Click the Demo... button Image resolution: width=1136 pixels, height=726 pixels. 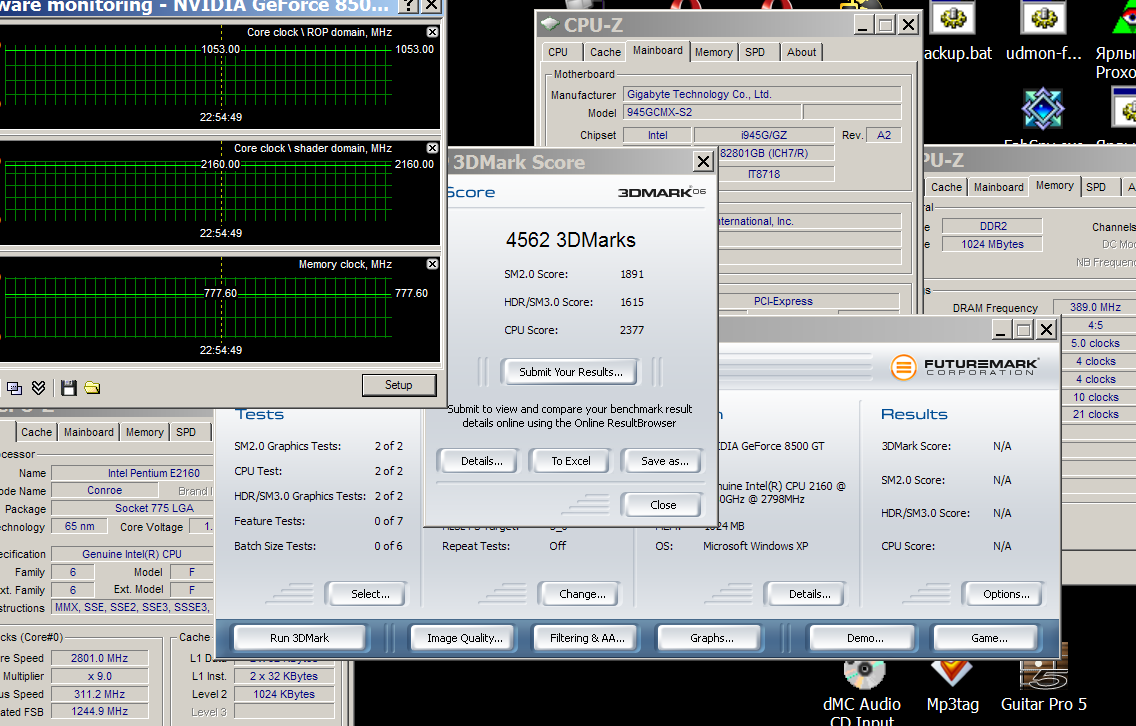(x=865, y=638)
